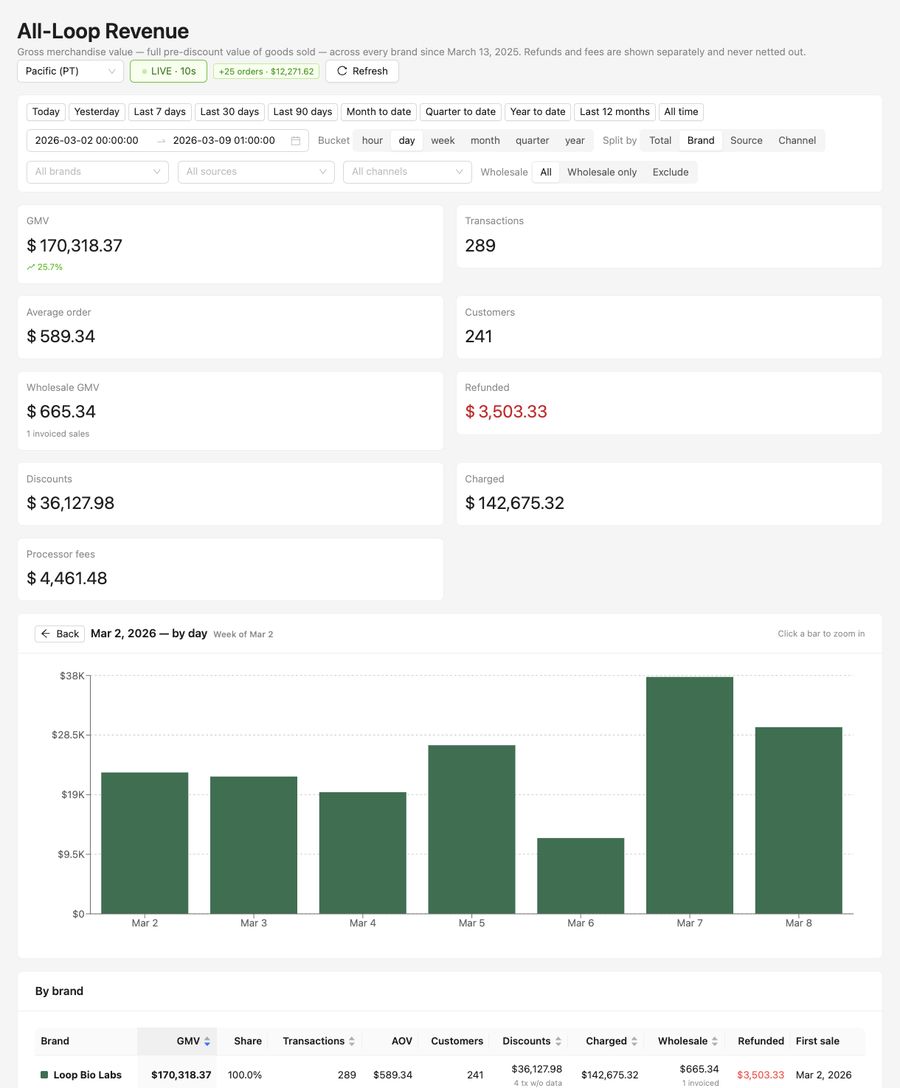This screenshot has width=900, height=1088.
Task: Choose the Yesterday preset
Action: pos(96,112)
